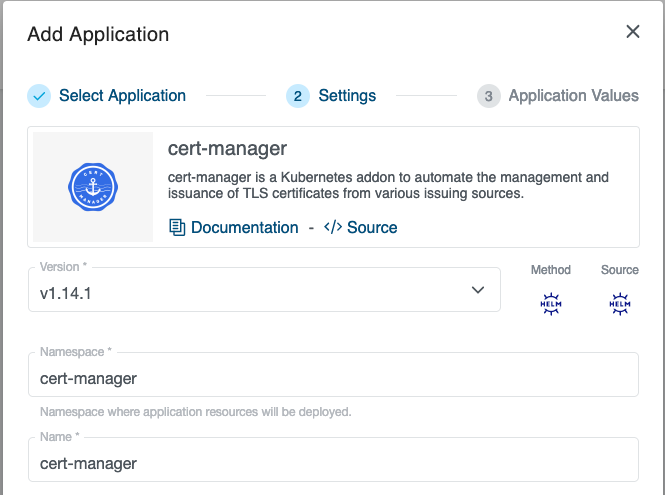This screenshot has width=665, height=495.
Task: Click the step 3 number badge
Action: coord(488,96)
